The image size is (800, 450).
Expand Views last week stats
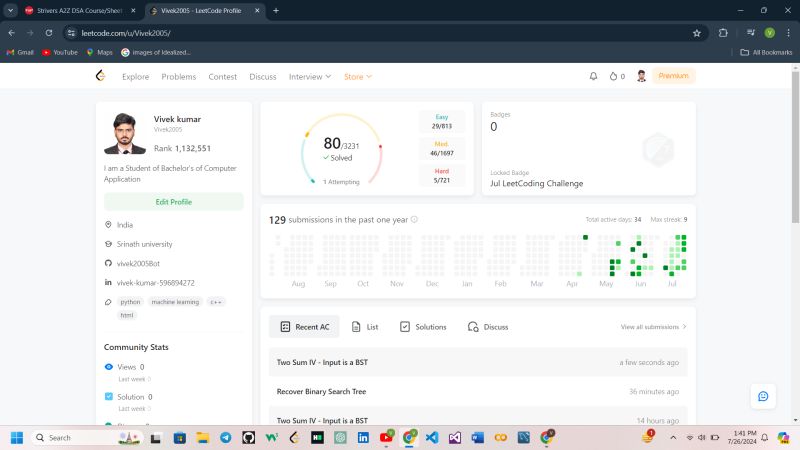[134, 379]
